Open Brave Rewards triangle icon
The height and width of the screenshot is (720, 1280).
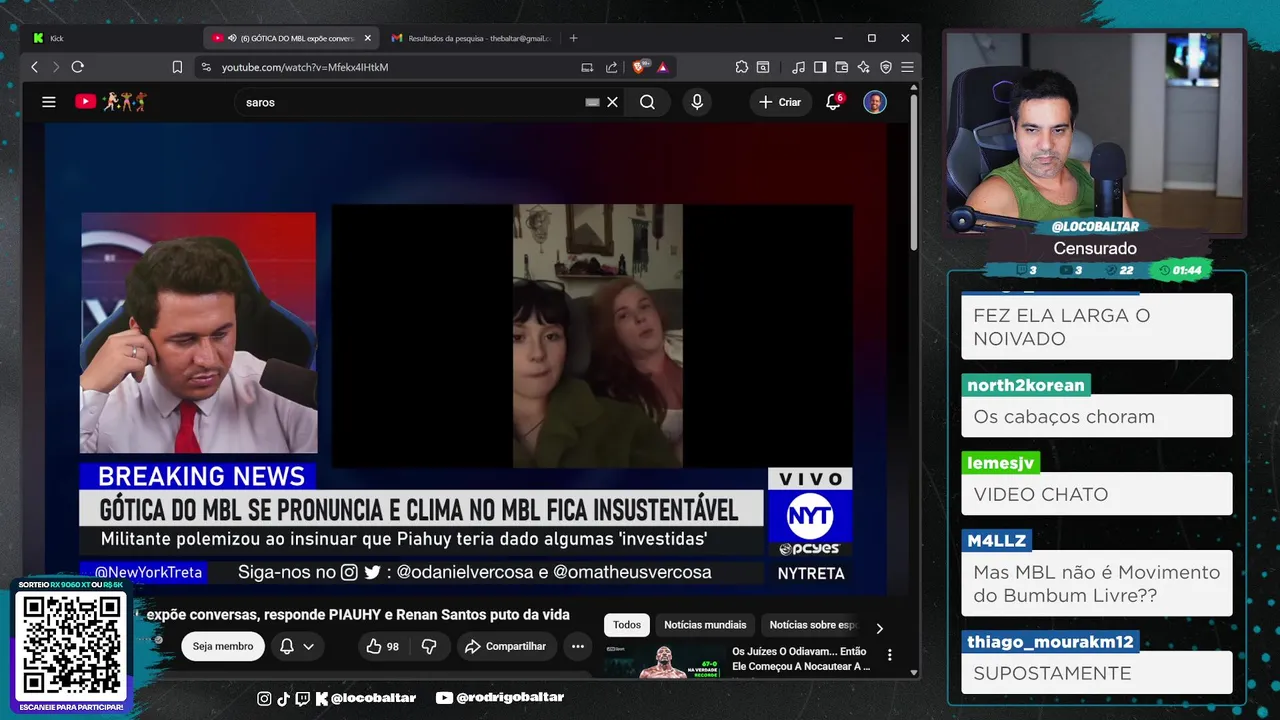point(662,67)
